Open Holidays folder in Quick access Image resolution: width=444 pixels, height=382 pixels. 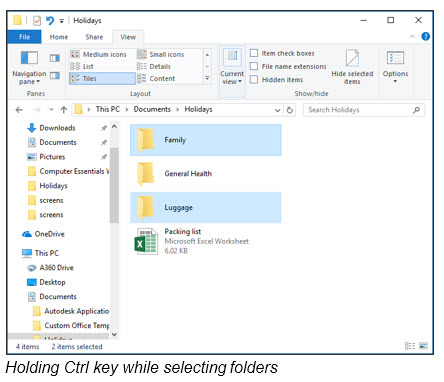[x=53, y=186]
